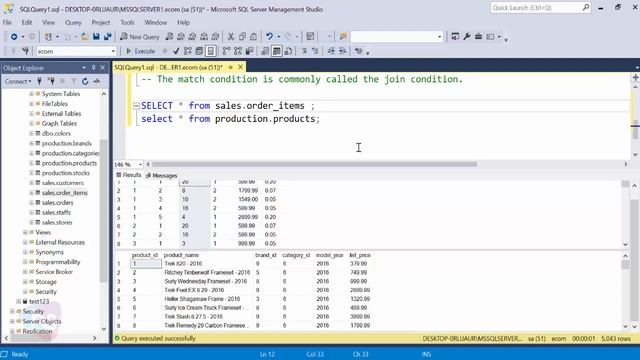Viewport: 640px width, 360px height.
Task: Click the split editor icon above scrollbar
Action: click(x=635, y=78)
